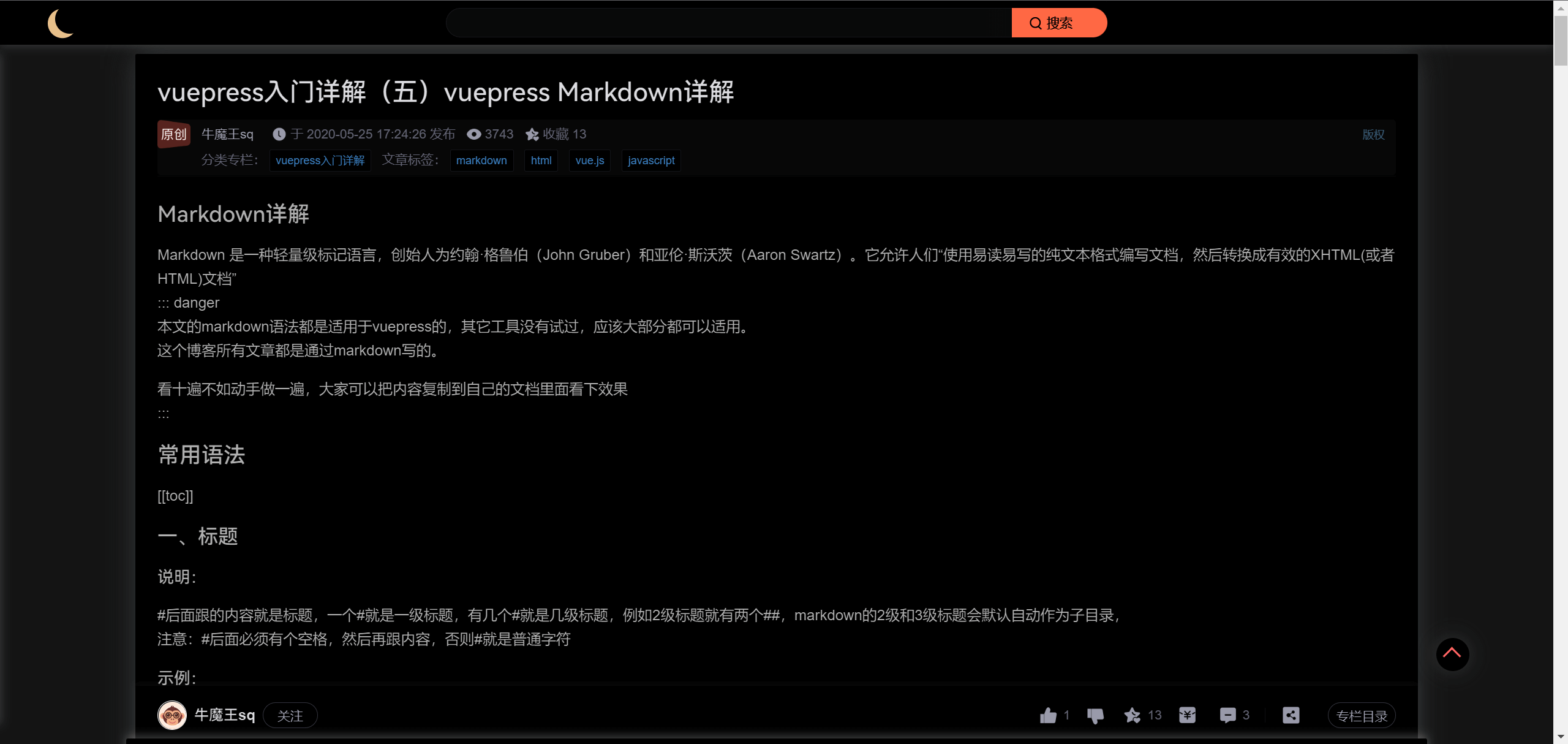The image size is (1568, 744).
Task: Open the reward tipping icon in the bottom bar
Action: [1187, 715]
